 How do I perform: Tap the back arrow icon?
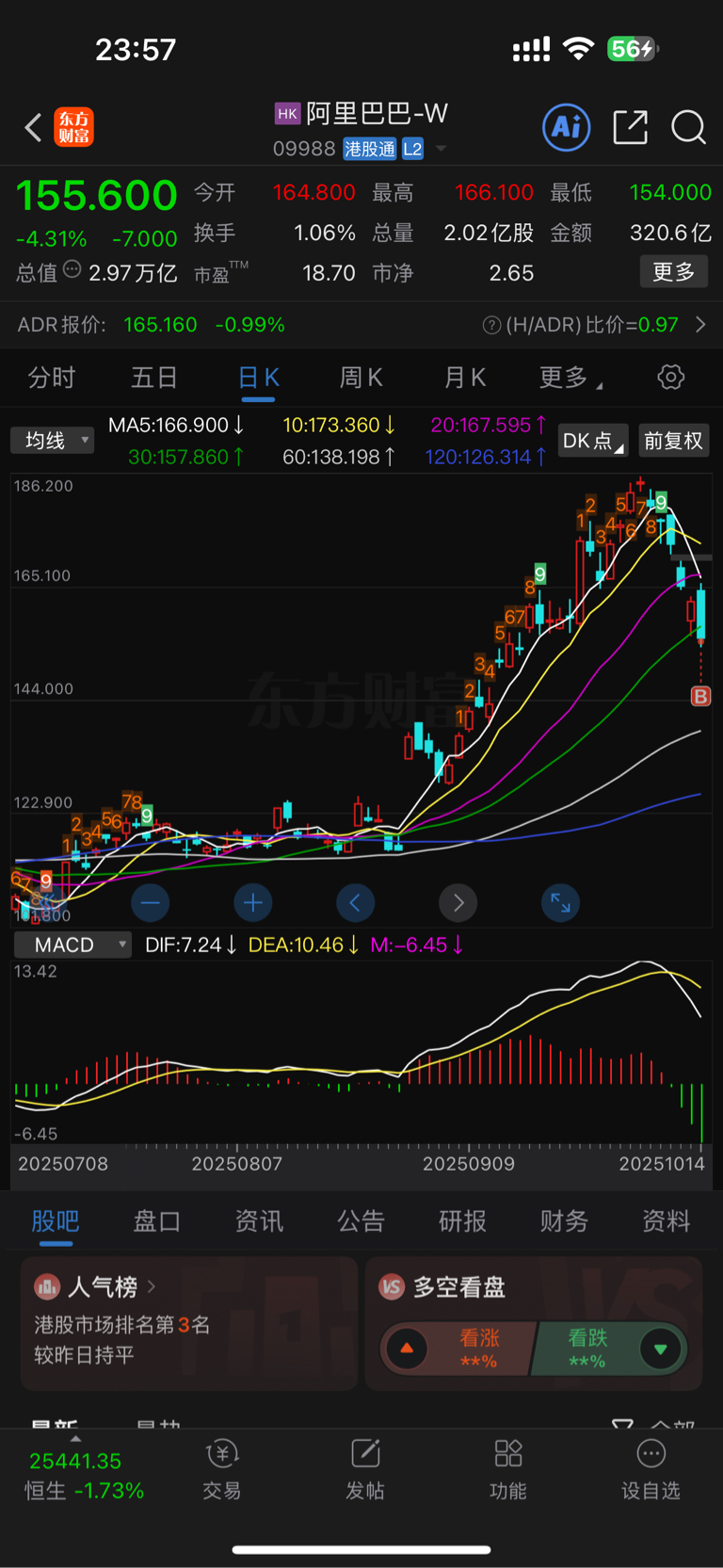(x=34, y=127)
